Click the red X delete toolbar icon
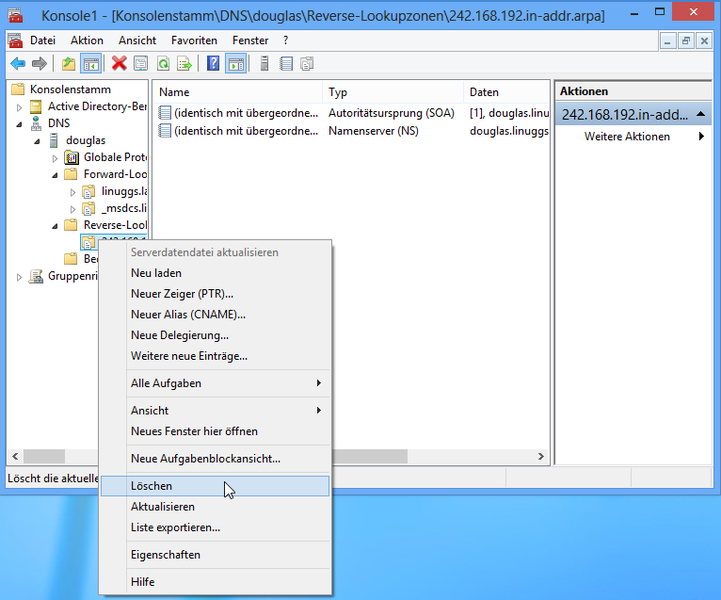The height and width of the screenshot is (600, 721). click(x=119, y=64)
